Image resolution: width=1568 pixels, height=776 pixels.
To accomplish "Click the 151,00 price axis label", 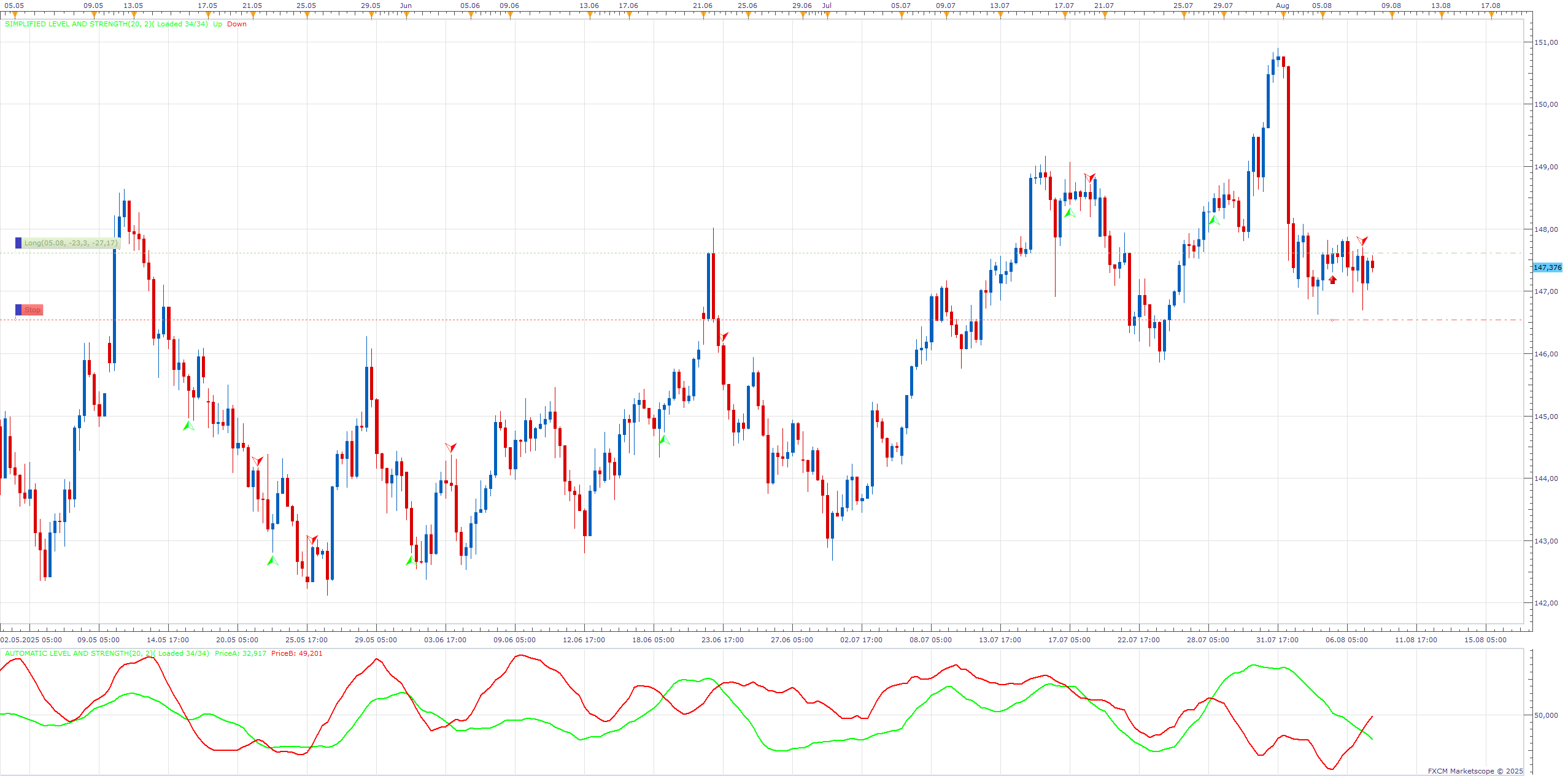I will pos(1546,42).
